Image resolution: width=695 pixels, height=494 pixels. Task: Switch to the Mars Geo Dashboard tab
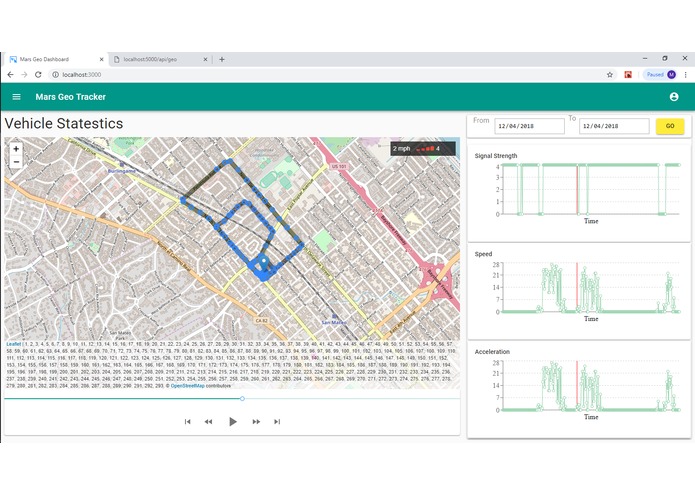(x=56, y=59)
